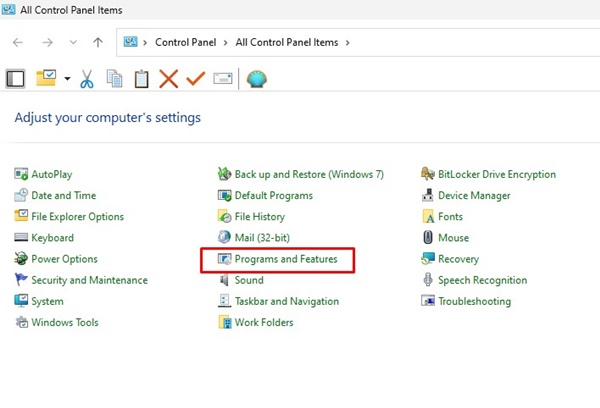Click the Cut scissors toolbar icon

pyautogui.click(x=87, y=79)
